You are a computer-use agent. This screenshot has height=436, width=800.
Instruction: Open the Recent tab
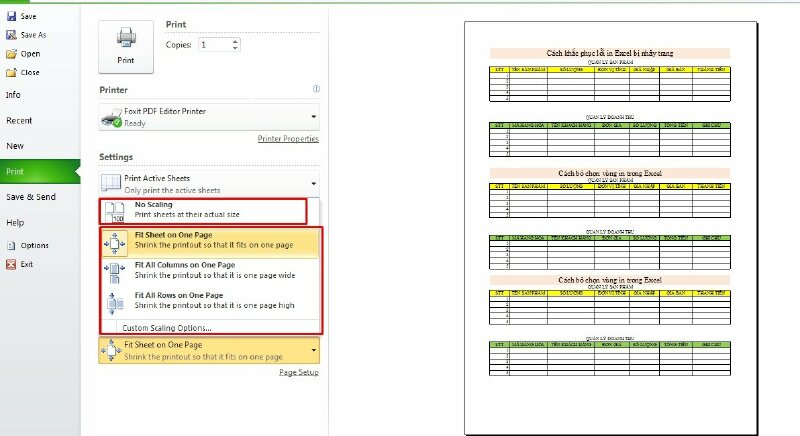(x=19, y=121)
